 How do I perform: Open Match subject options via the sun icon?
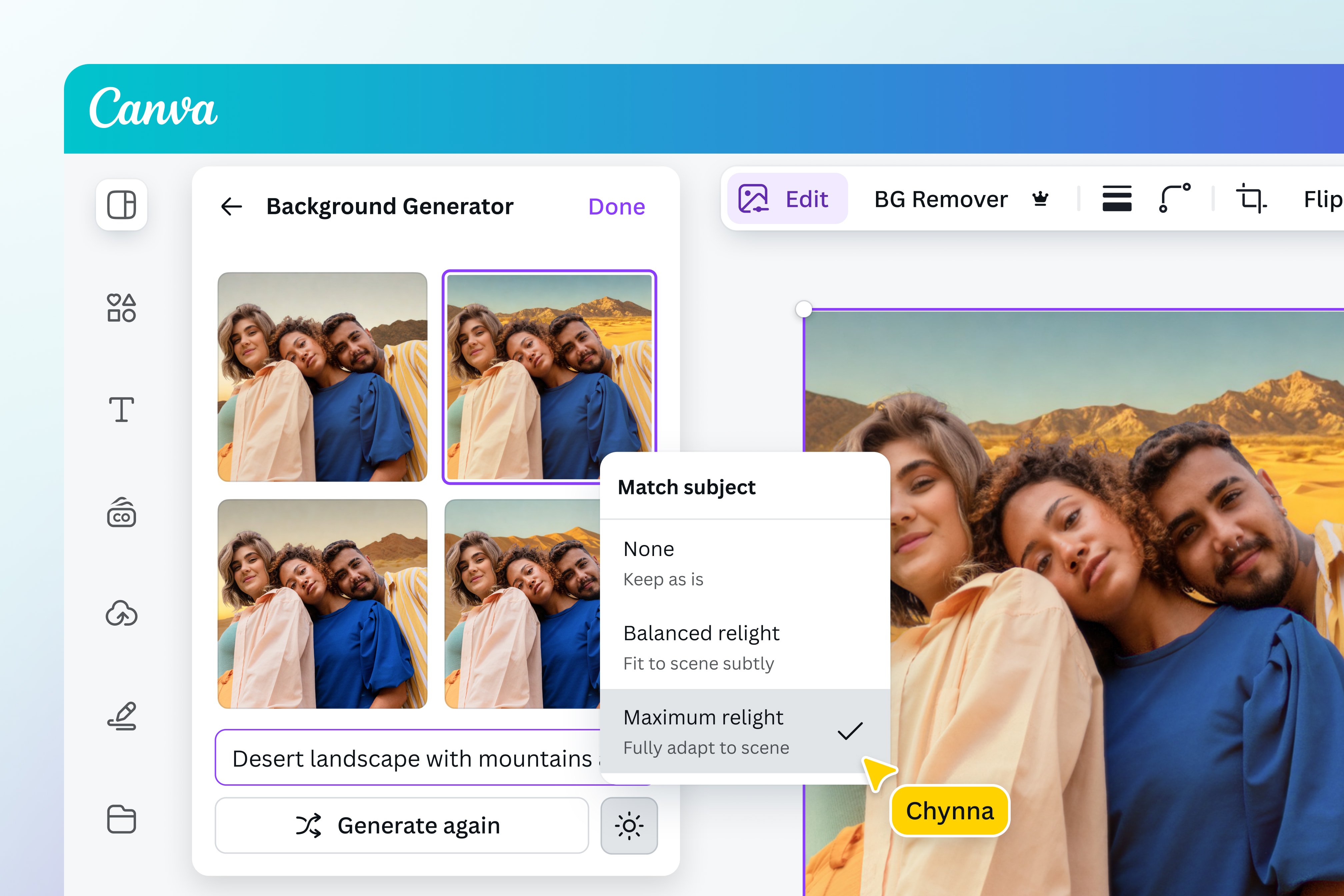[629, 825]
